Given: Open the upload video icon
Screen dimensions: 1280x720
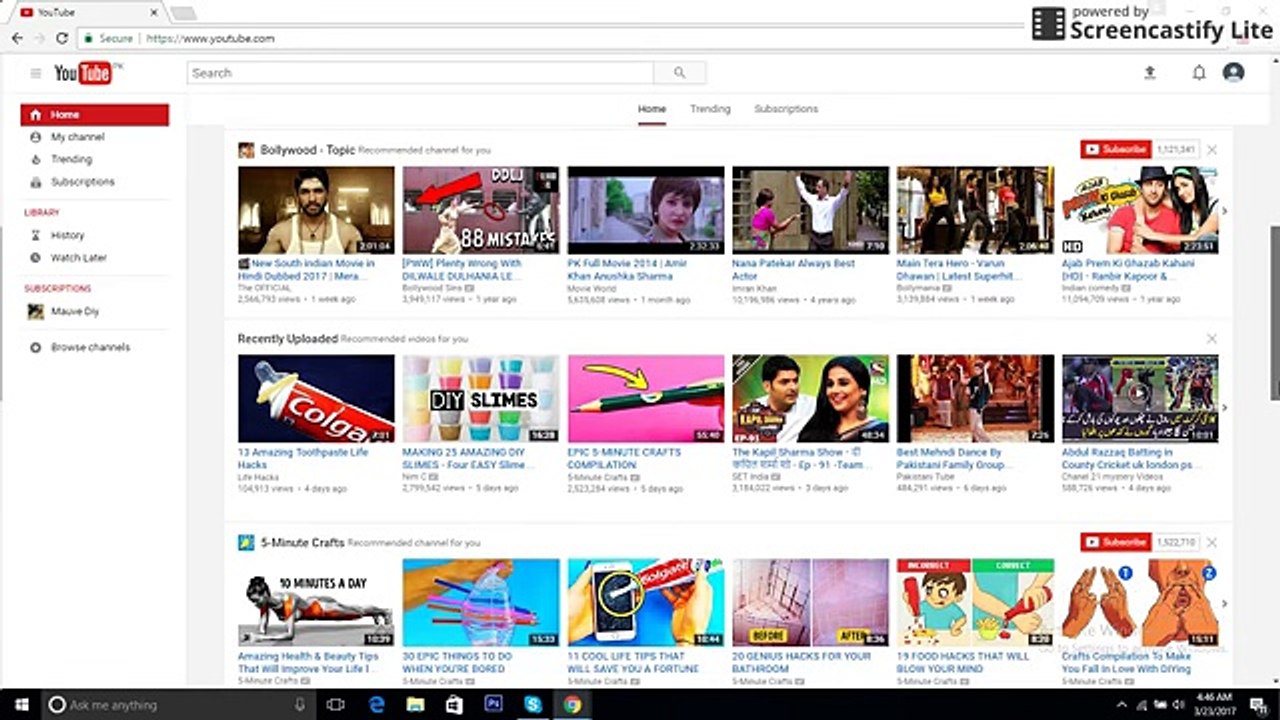Looking at the screenshot, I should tap(1150, 73).
